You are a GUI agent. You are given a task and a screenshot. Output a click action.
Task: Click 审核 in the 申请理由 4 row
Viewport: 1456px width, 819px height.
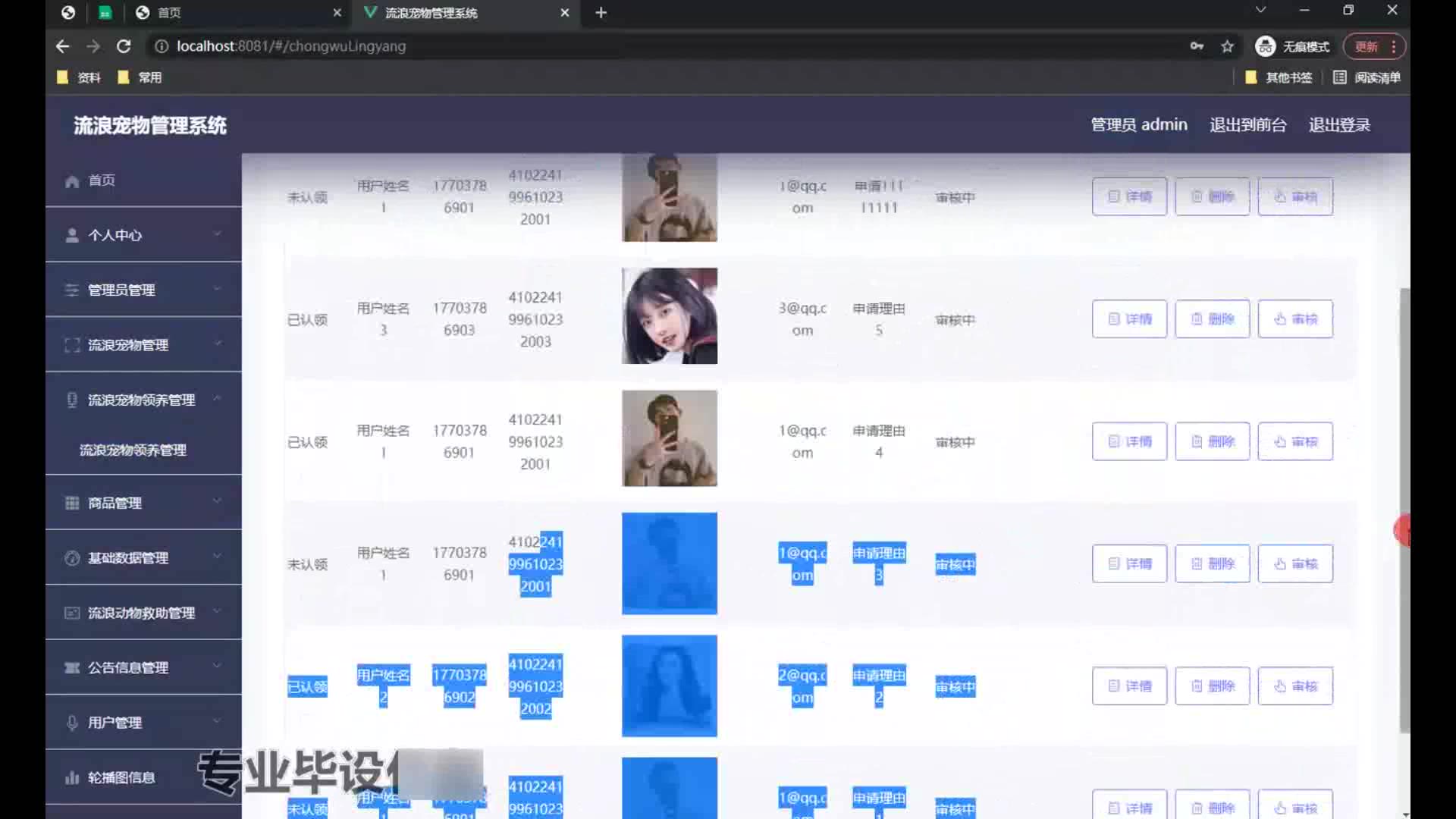1295,441
